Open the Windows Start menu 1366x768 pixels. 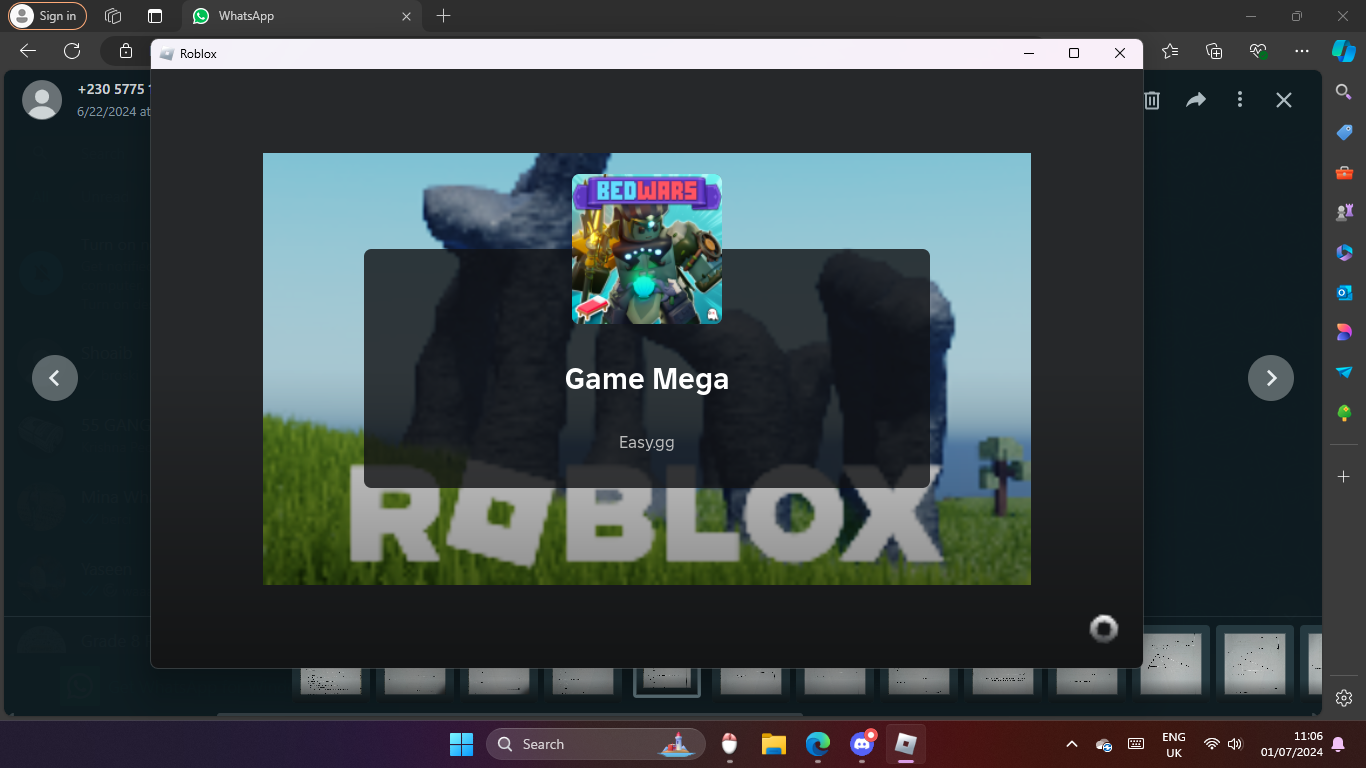pos(461,744)
